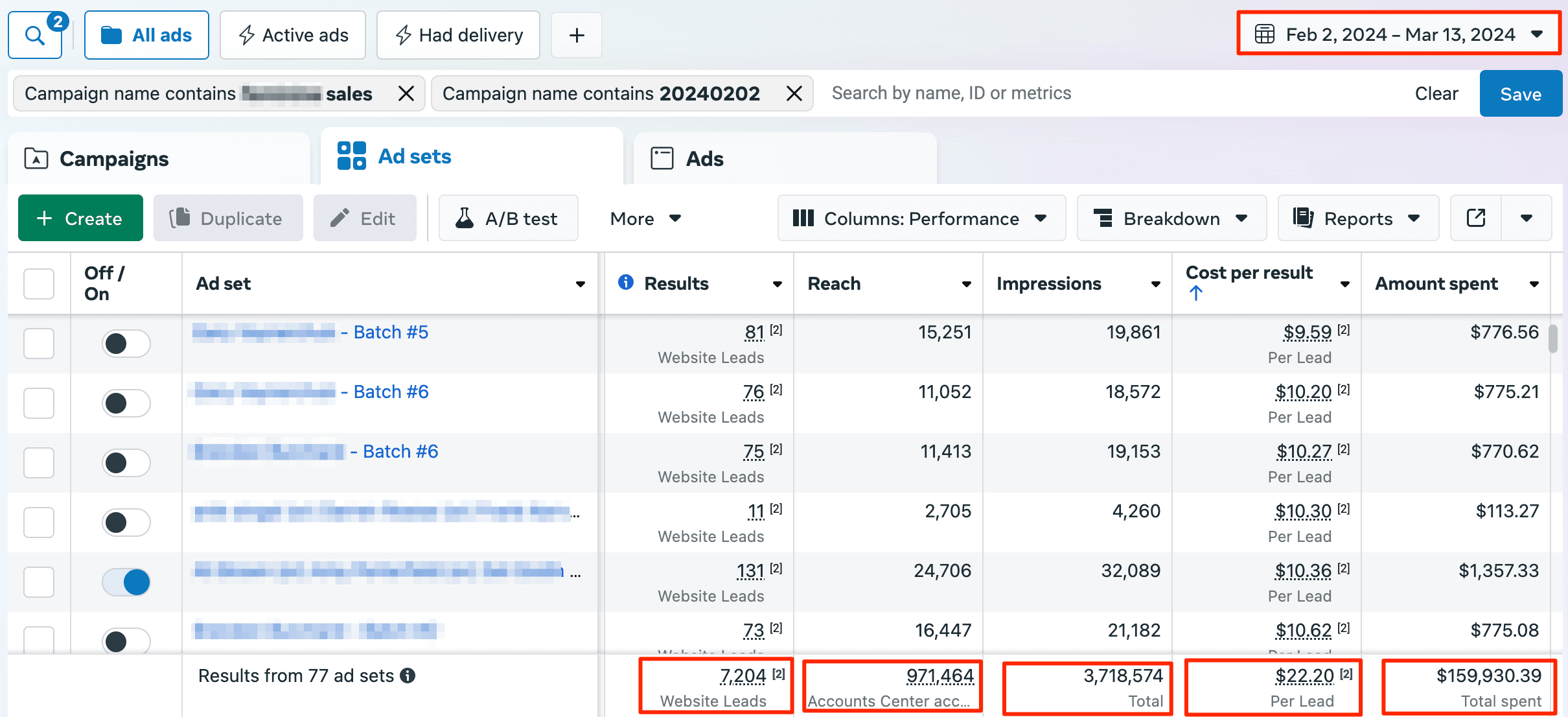Open Amount spent column options arrow

(1534, 284)
